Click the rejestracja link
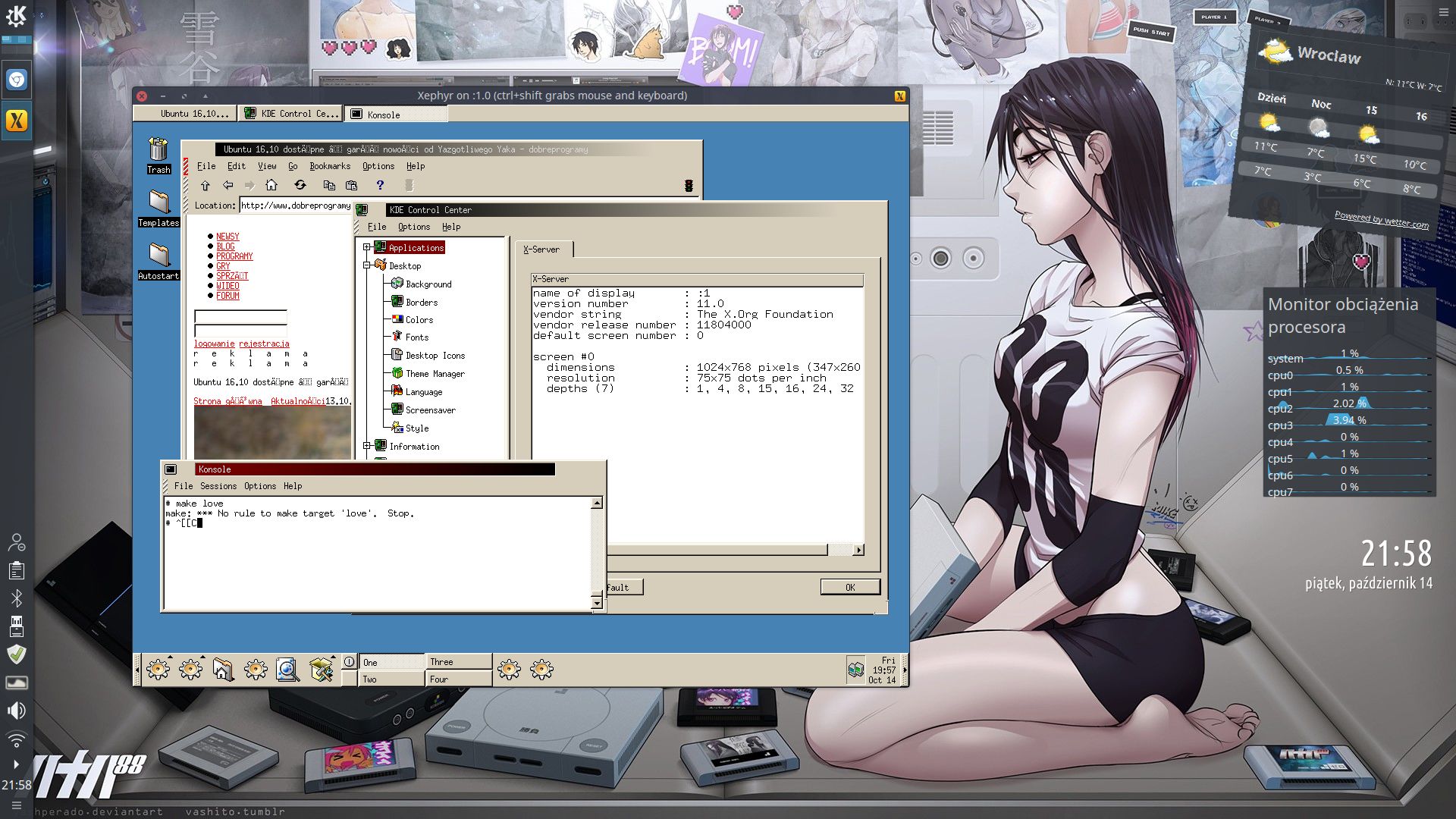The height and width of the screenshot is (819, 1456). [264, 344]
